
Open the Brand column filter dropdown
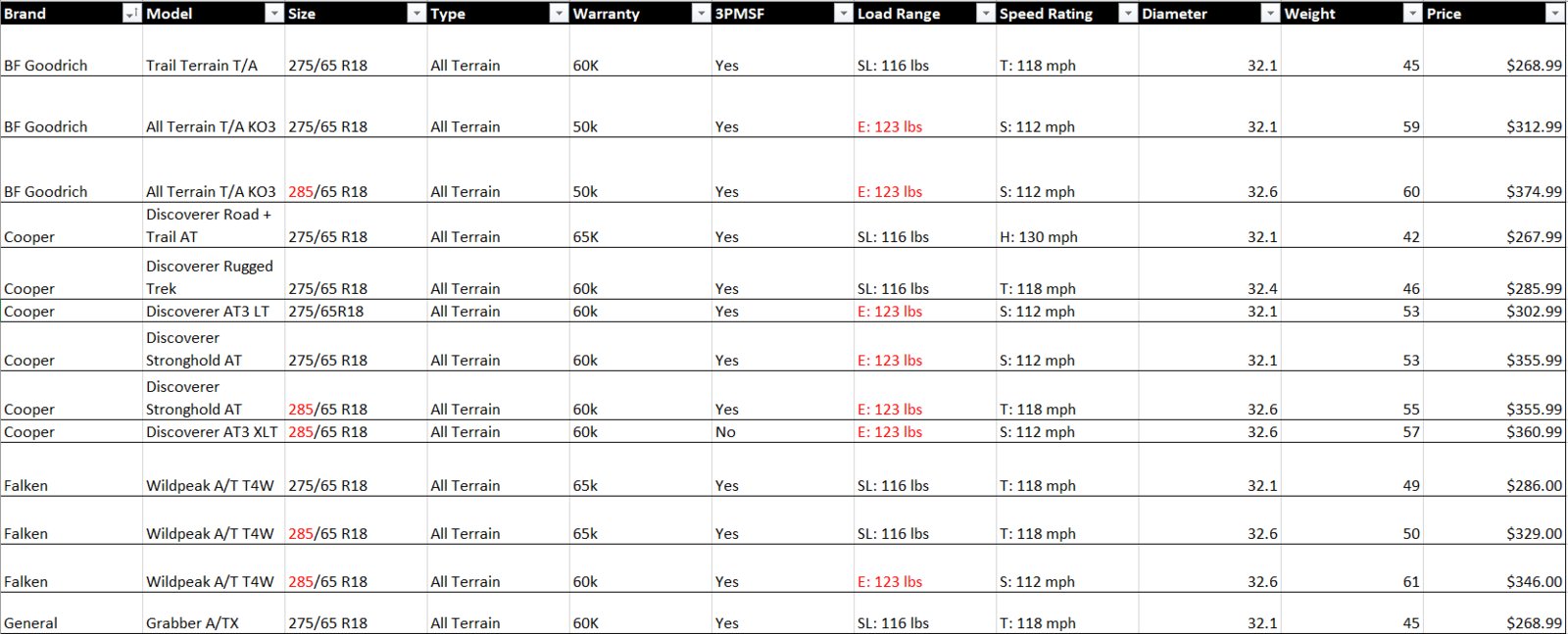(x=131, y=14)
